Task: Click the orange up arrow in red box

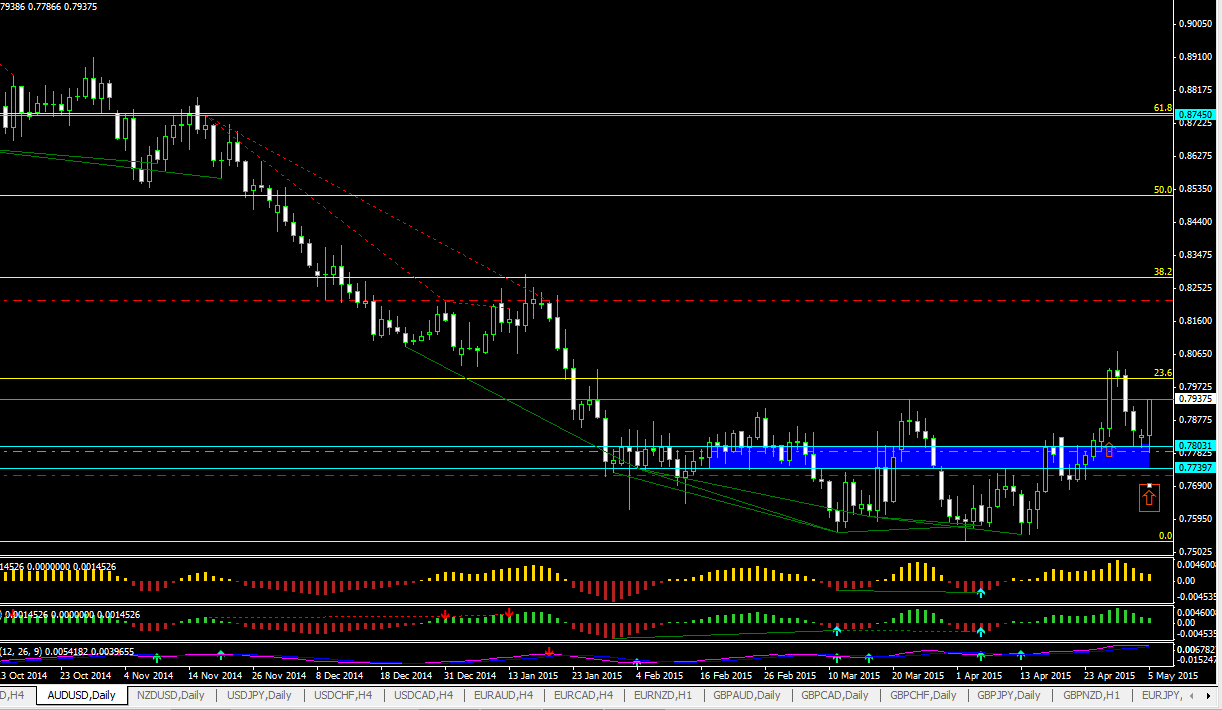Action: point(1150,496)
